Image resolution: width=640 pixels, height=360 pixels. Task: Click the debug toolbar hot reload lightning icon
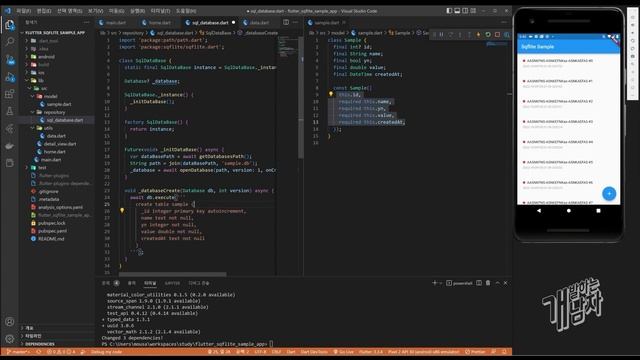point(478,35)
